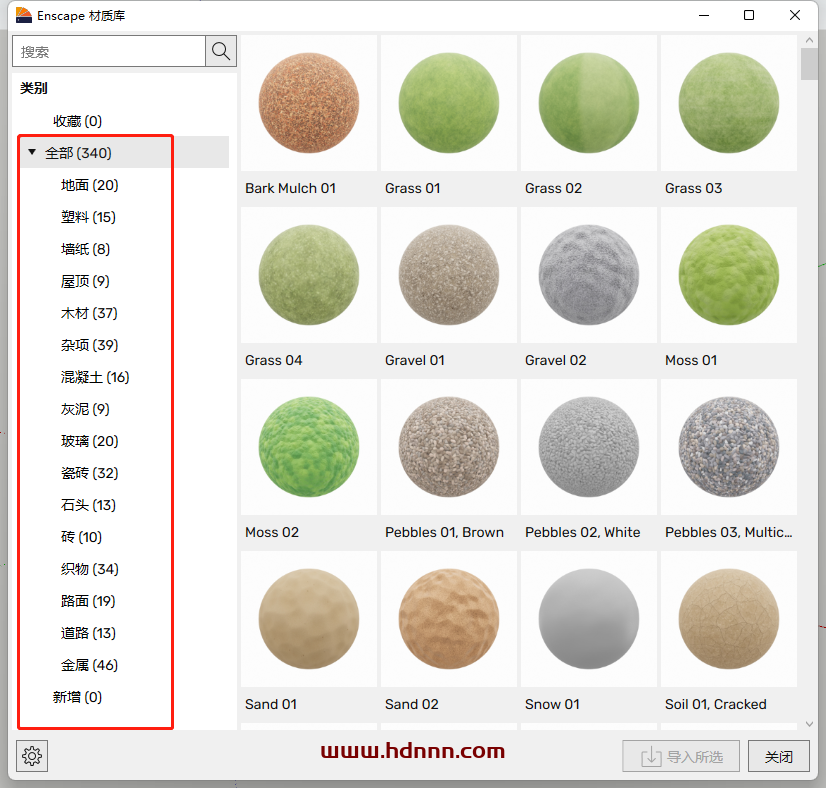
Task: Select the Grass 01 material sphere
Action: tap(449, 103)
